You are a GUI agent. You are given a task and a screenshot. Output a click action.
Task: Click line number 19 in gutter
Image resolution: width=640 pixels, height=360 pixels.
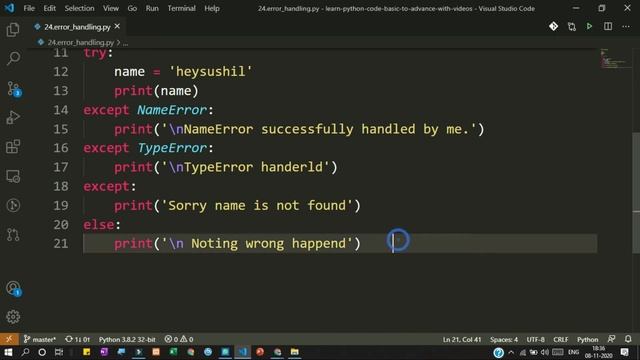(x=61, y=206)
